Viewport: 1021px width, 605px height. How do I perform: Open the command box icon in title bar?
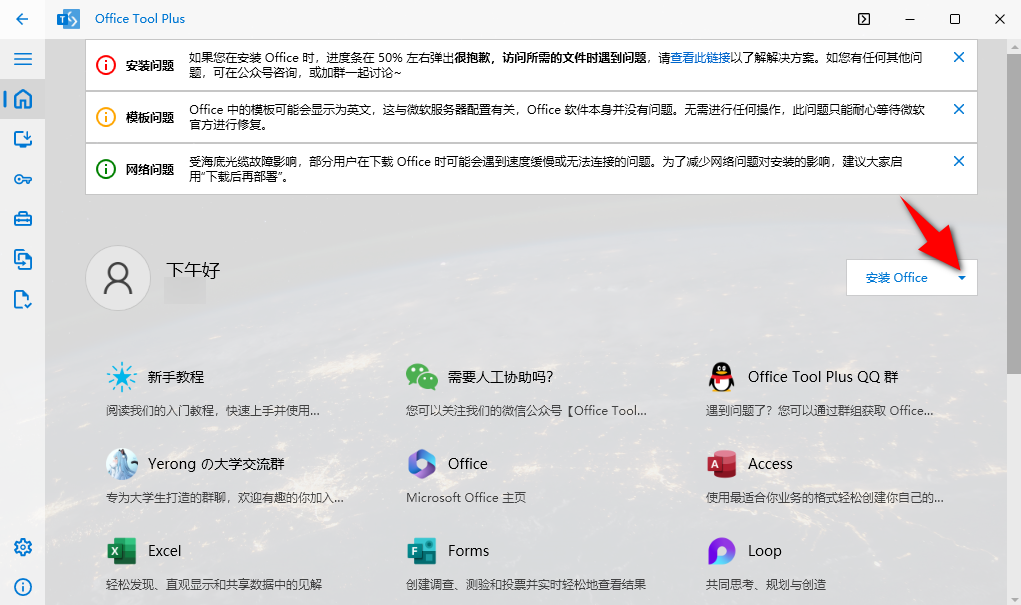864,19
